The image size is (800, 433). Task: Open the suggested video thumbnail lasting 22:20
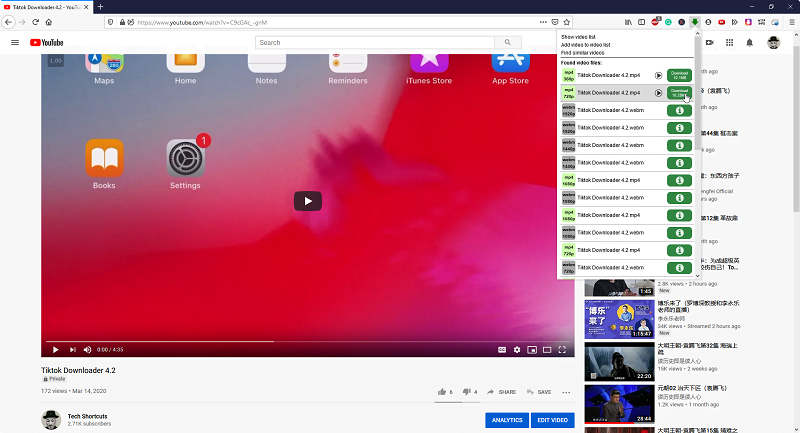tap(619, 362)
